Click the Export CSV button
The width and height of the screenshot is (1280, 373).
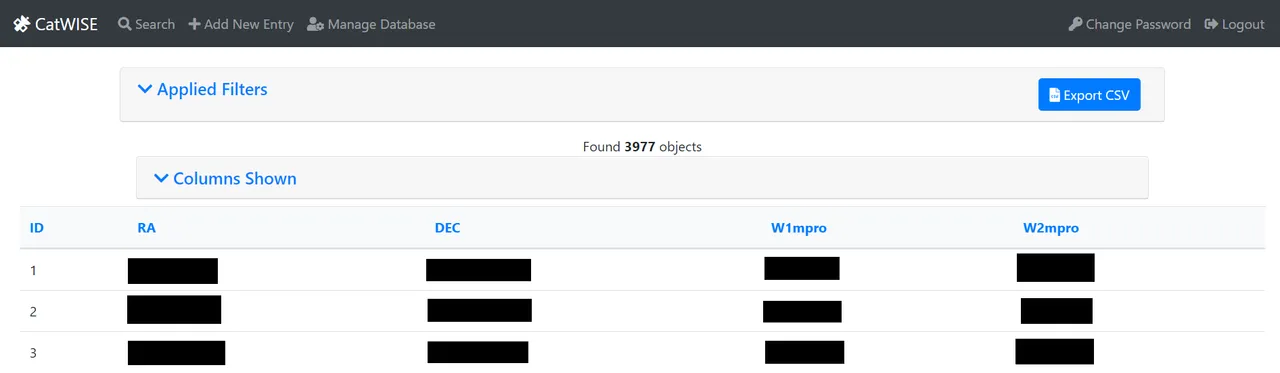pos(1089,95)
